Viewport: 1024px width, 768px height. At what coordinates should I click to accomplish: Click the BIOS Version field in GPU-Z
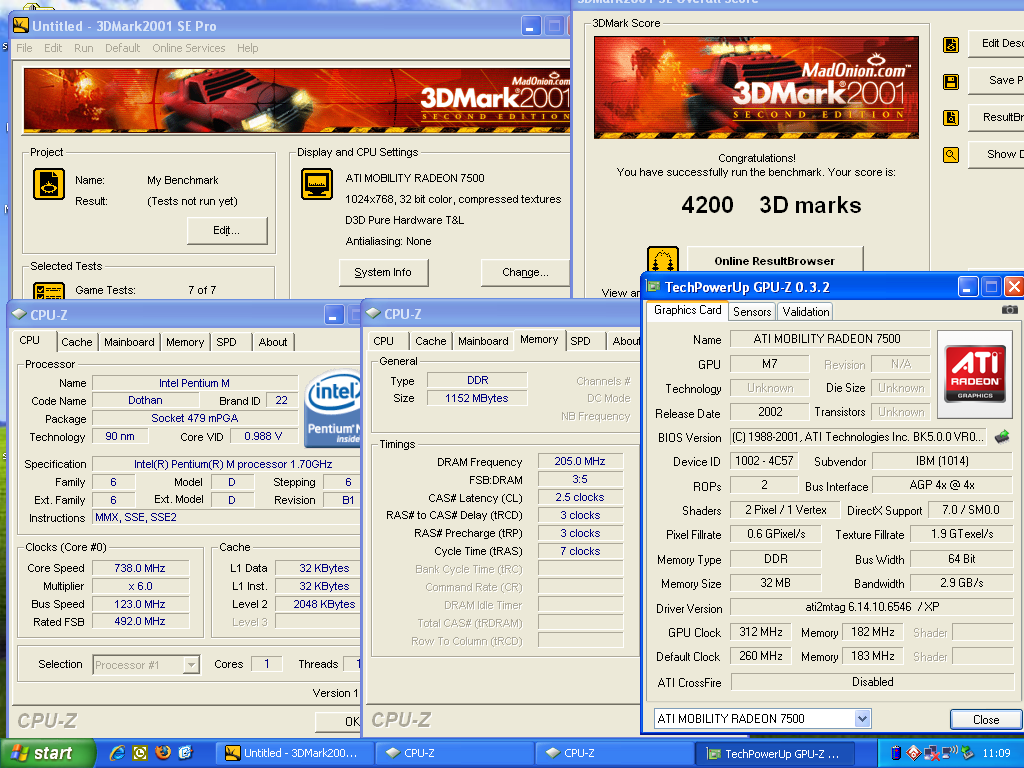click(857, 437)
